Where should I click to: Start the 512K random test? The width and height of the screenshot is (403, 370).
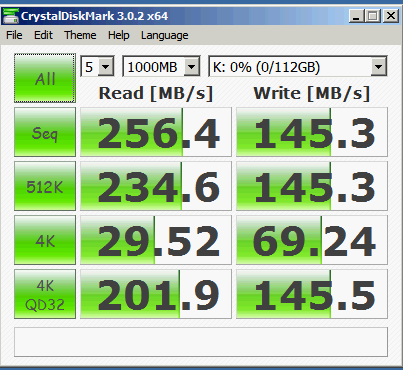click(x=45, y=186)
